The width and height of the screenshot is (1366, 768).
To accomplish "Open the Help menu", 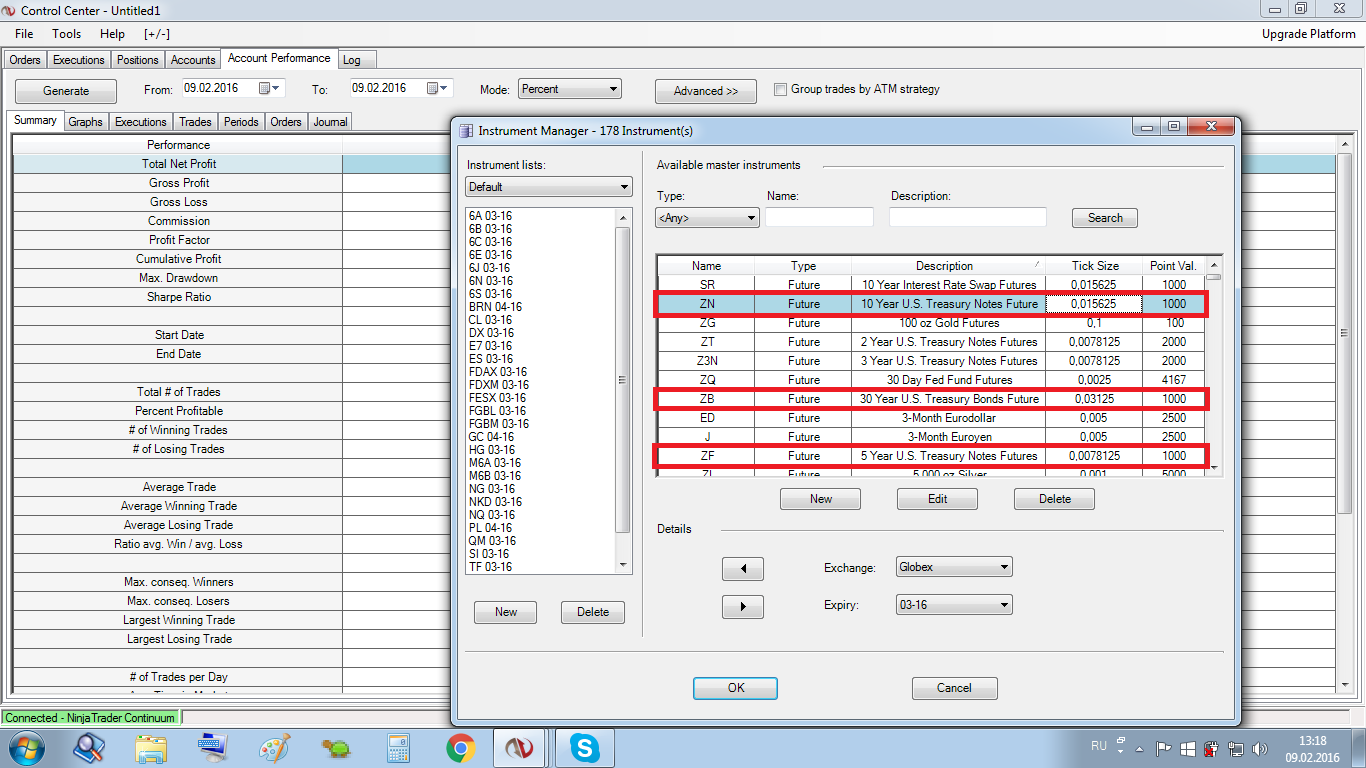I will [x=112, y=34].
